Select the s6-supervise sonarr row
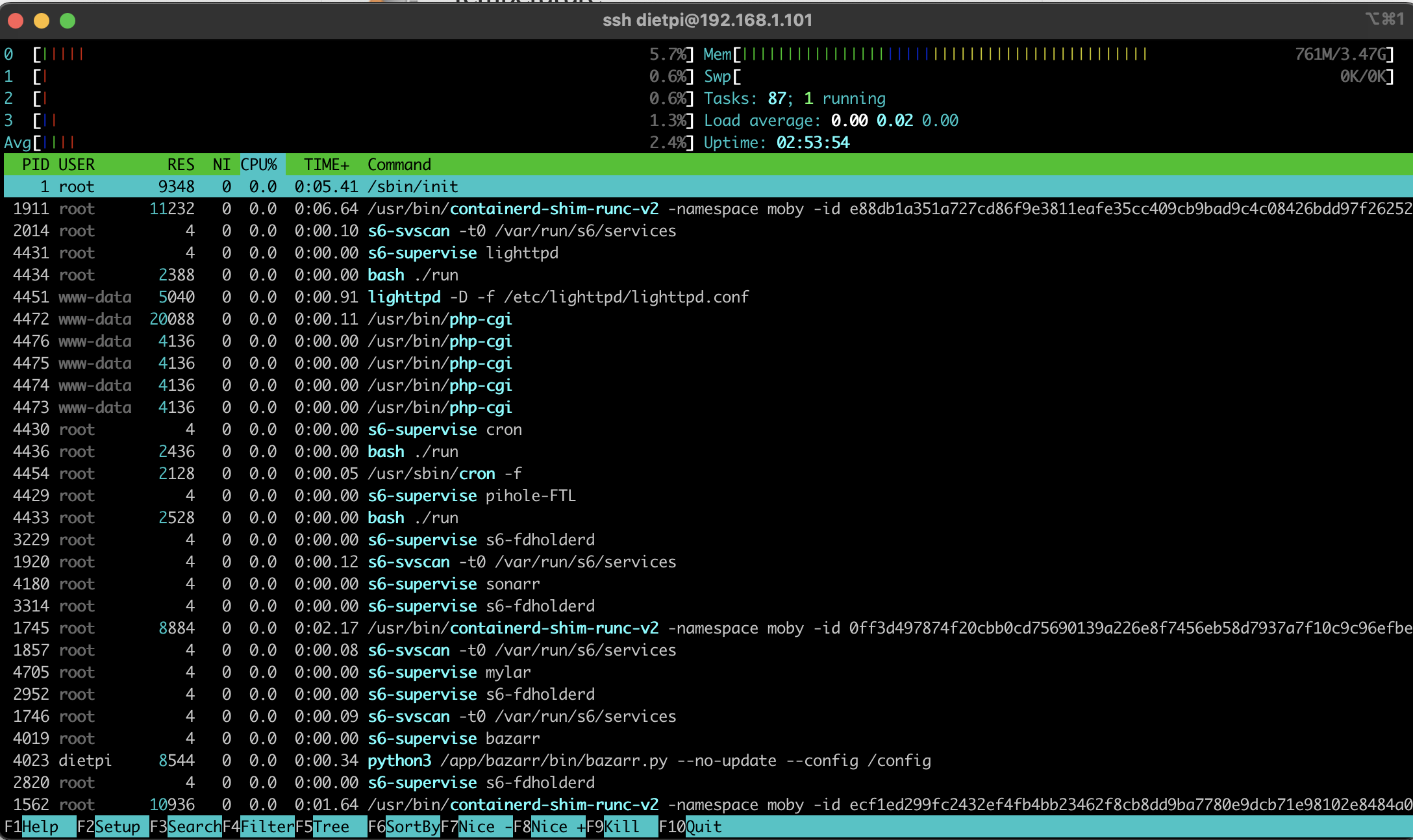Viewport: 1413px width, 840px height. (x=708, y=584)
